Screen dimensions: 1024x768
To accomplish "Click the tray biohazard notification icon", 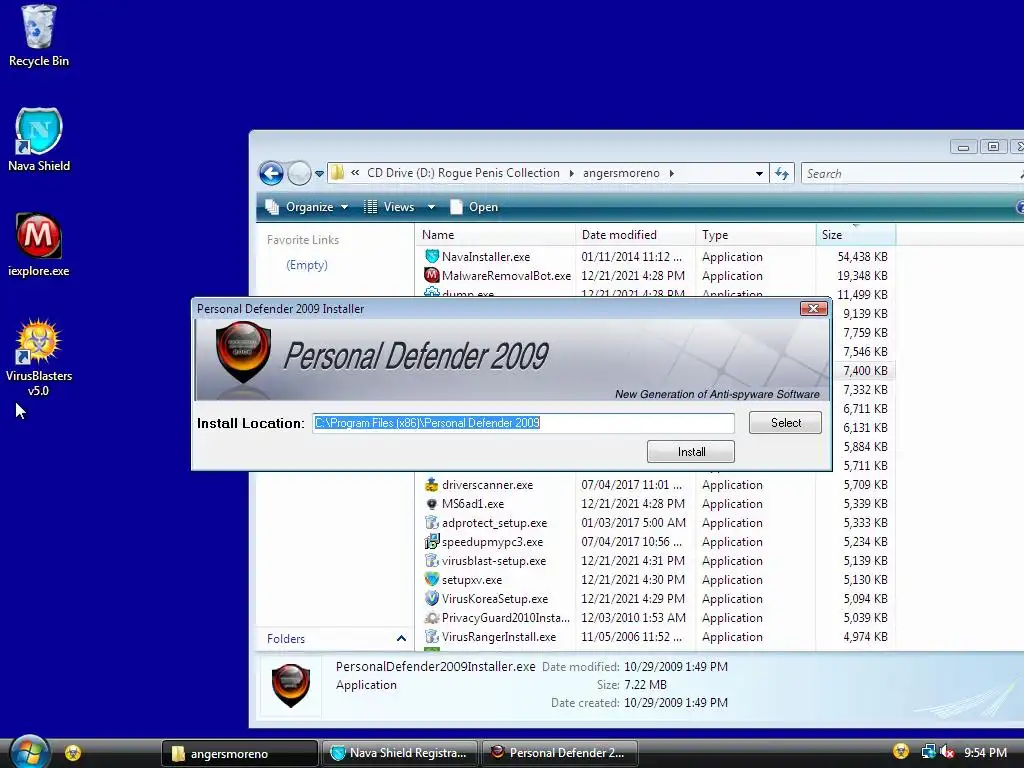I will 901,752.
